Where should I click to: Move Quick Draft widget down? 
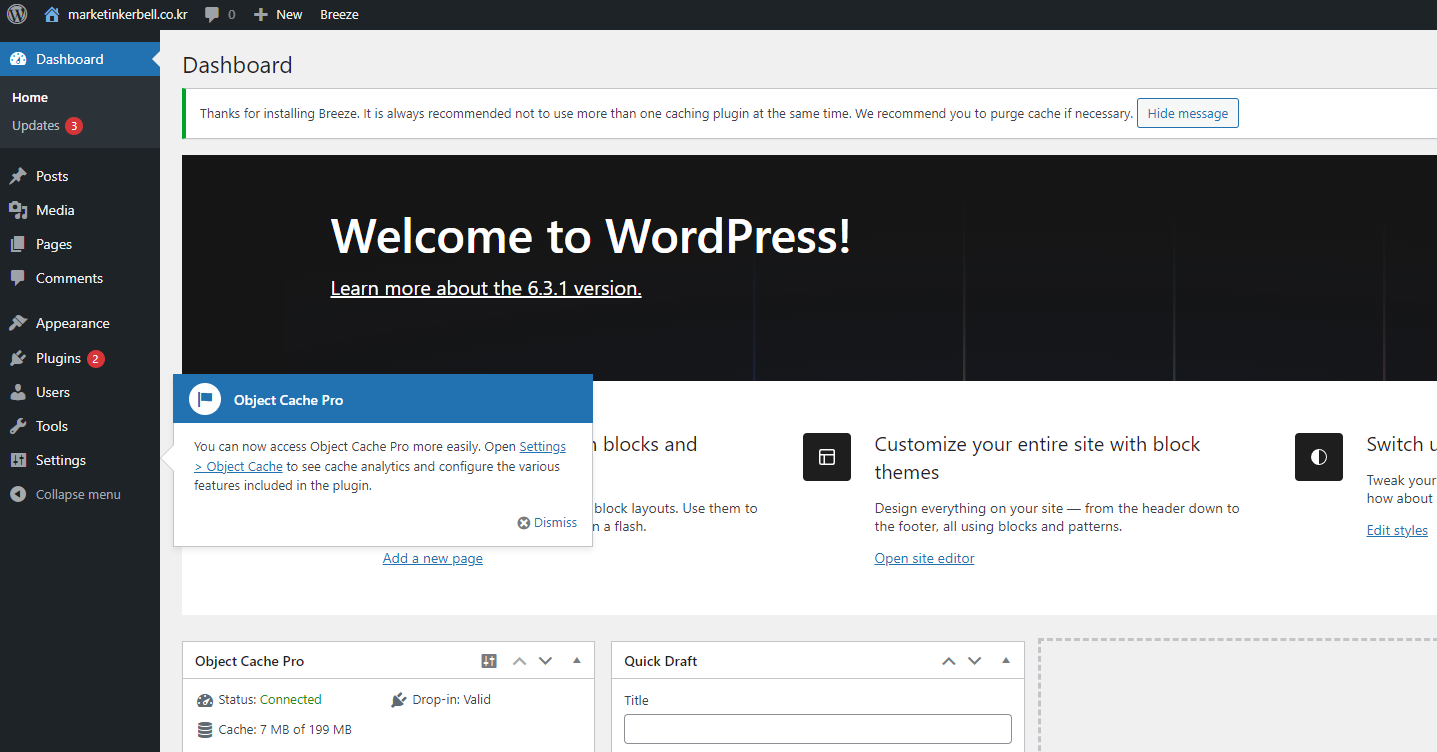[x=975, y=661]
